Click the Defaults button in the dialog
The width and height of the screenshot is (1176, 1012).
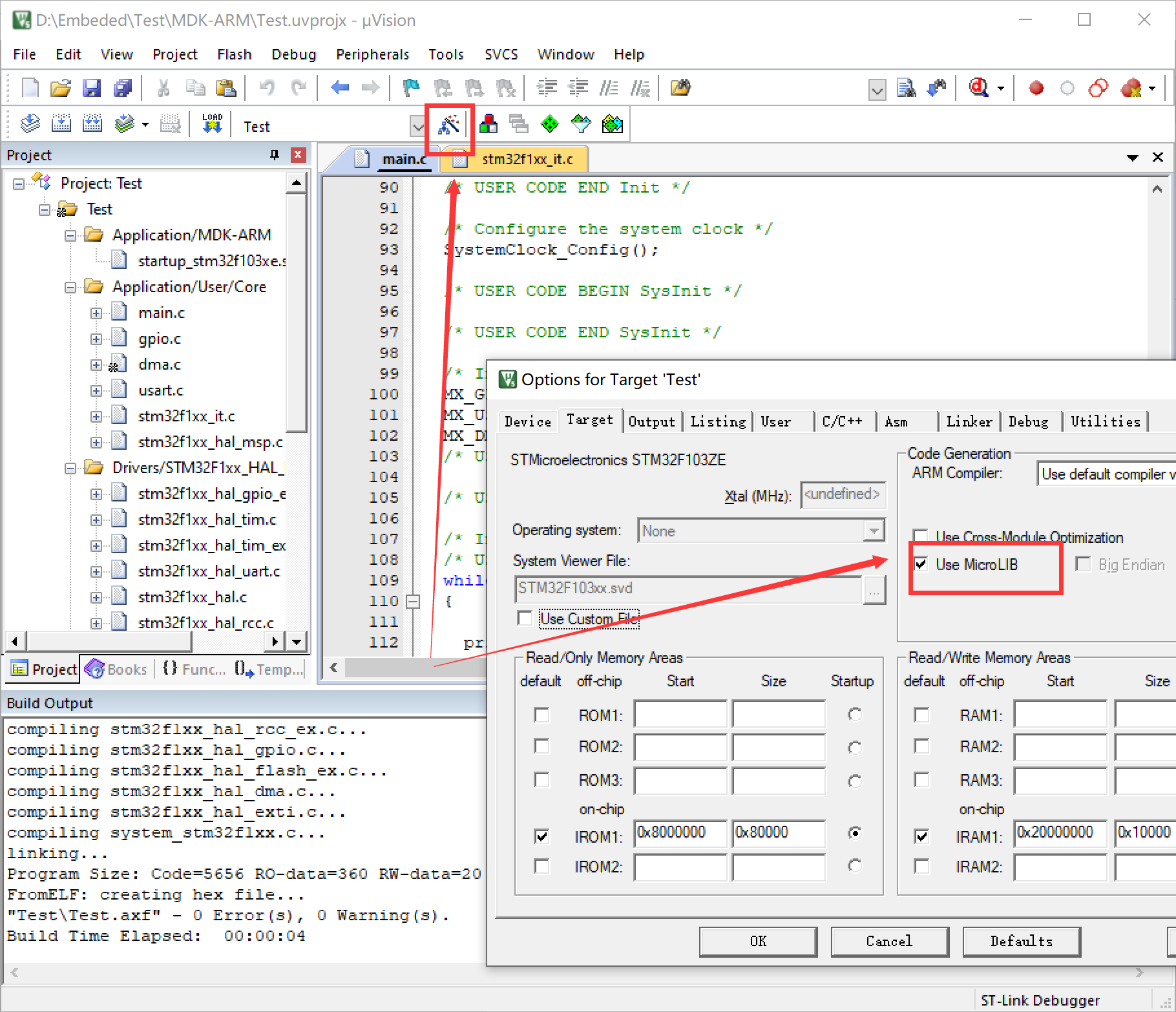click(1022, 941)
